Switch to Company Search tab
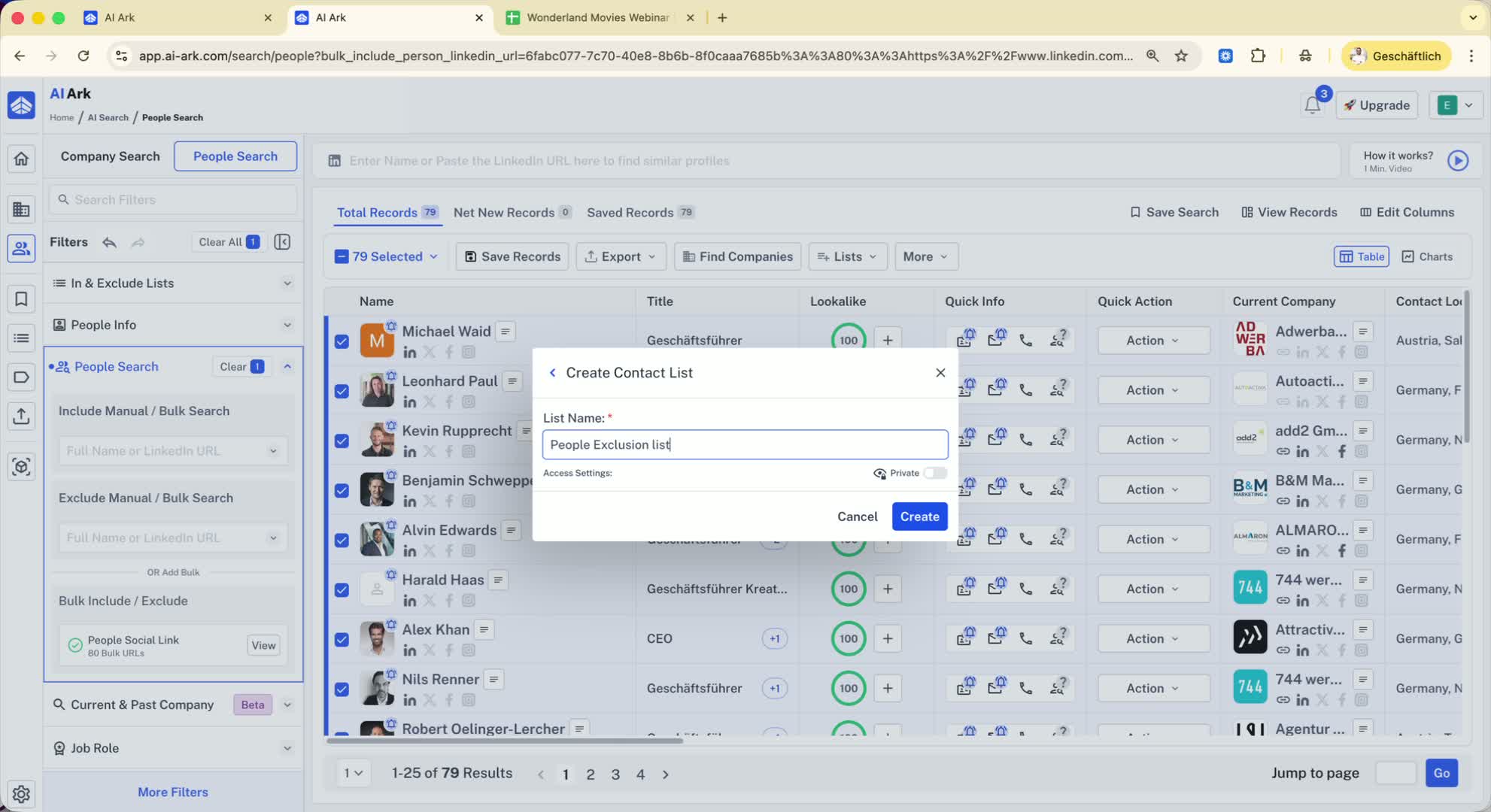Image resolution: width=1491 pixels, height=812 pixels. point(110,156)
